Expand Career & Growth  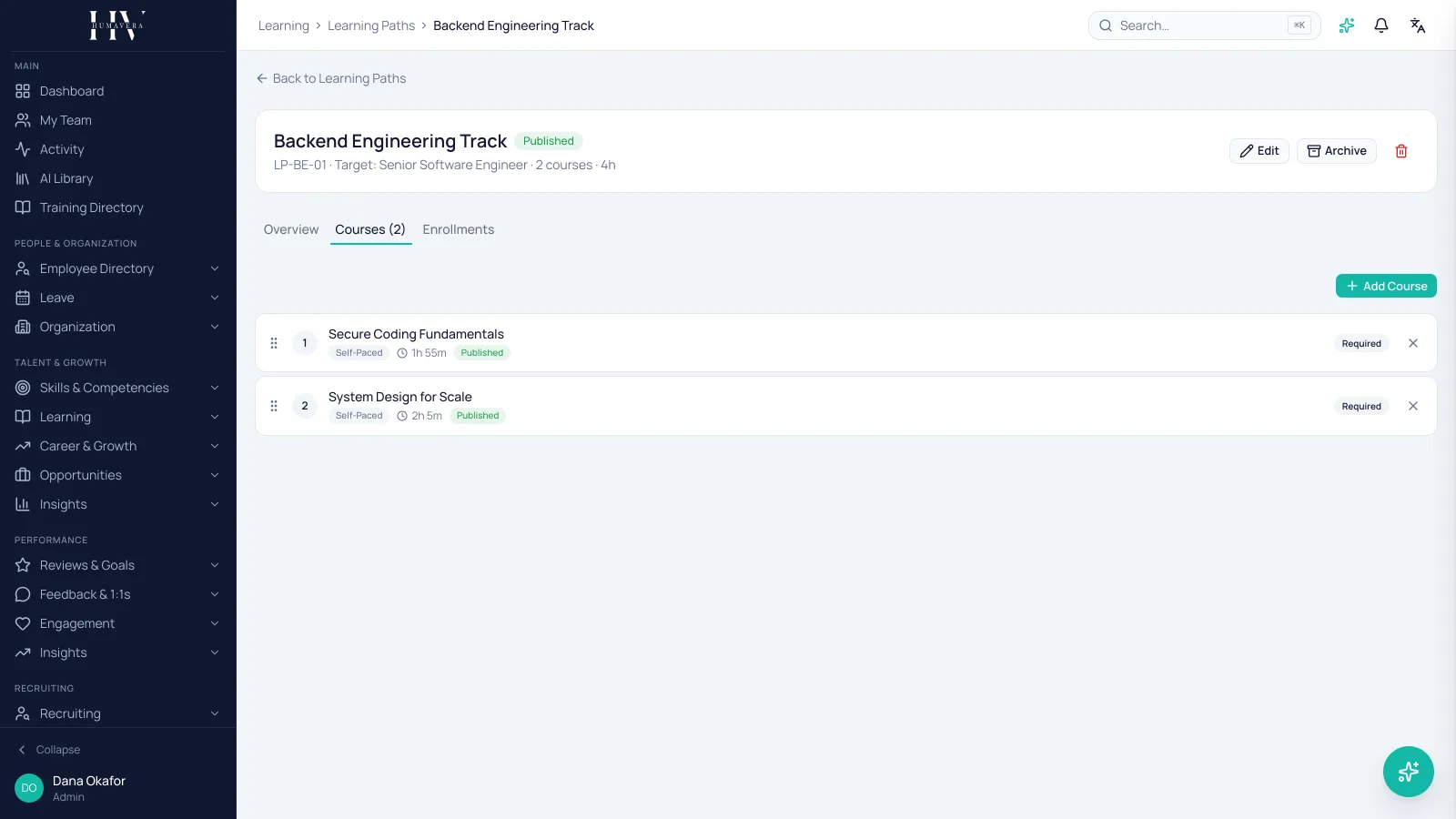[117, 446]
